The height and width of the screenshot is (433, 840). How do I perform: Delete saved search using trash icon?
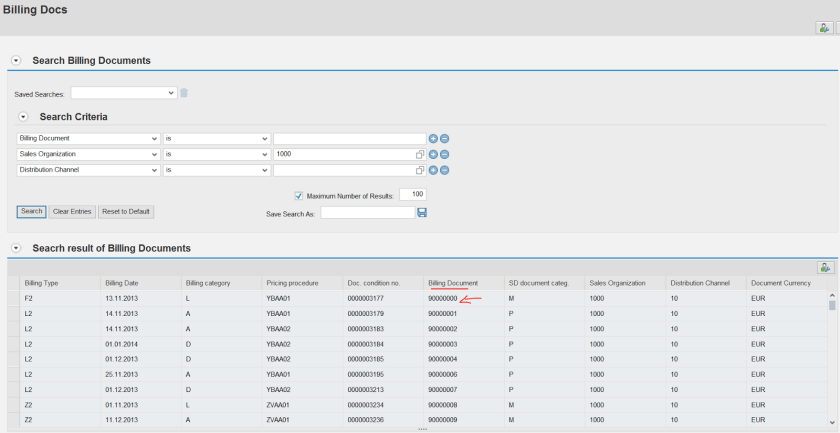pos(184,93)
